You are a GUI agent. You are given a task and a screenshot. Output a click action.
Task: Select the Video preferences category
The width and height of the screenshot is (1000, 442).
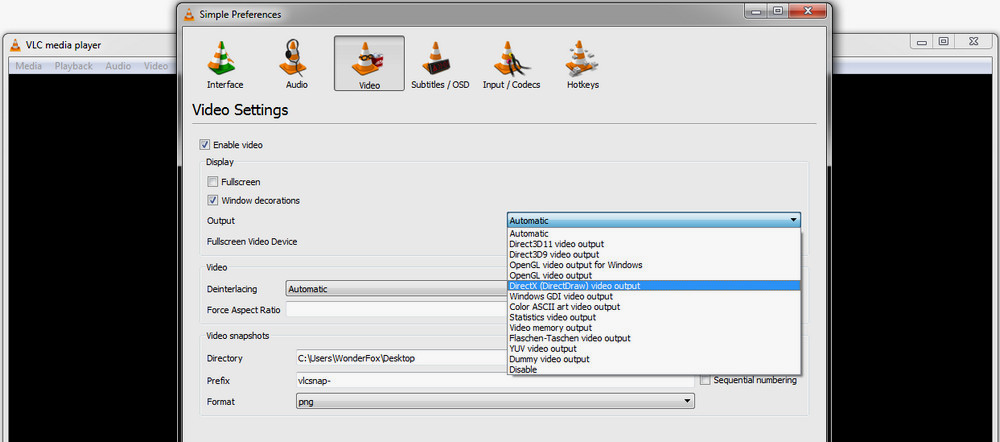pos(369,63)
